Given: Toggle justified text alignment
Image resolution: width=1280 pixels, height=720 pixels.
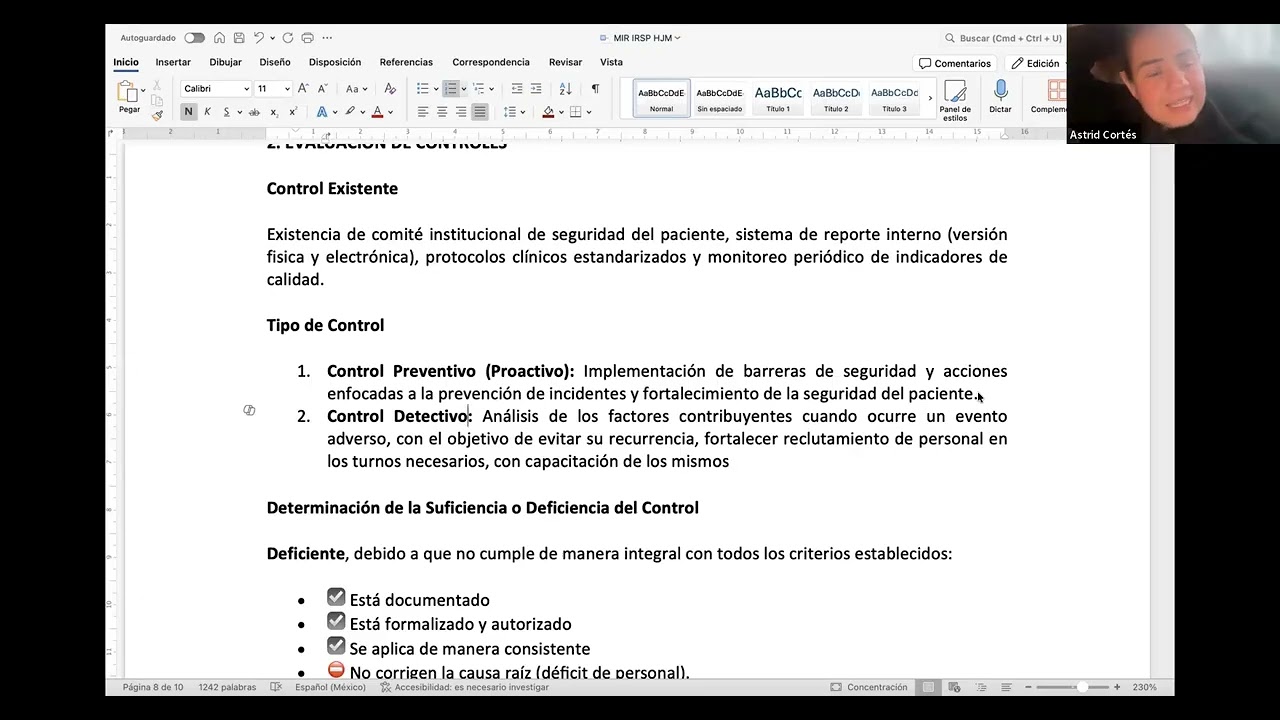Looking at the screenshot, I should 480,112.
